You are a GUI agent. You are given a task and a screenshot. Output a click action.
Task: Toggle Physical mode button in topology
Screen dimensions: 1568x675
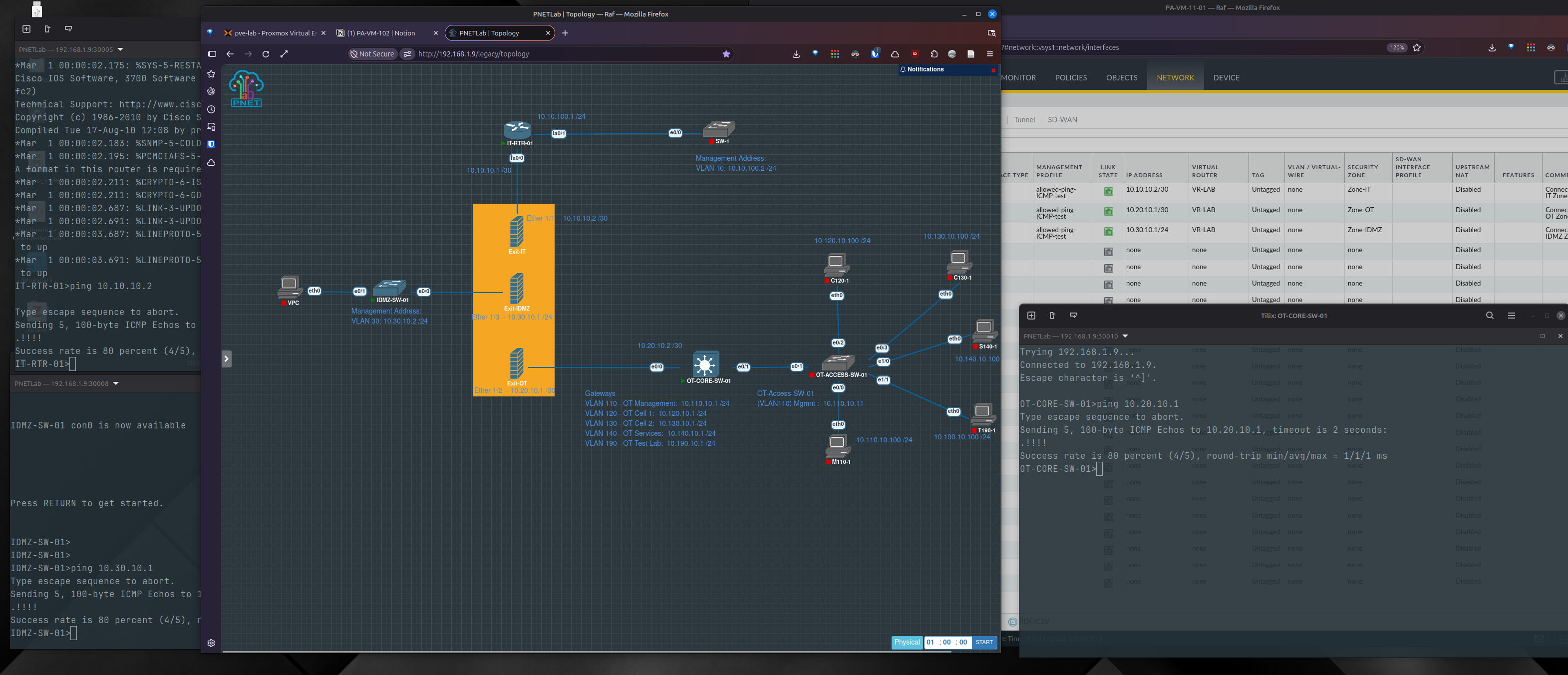pos(907,642)
